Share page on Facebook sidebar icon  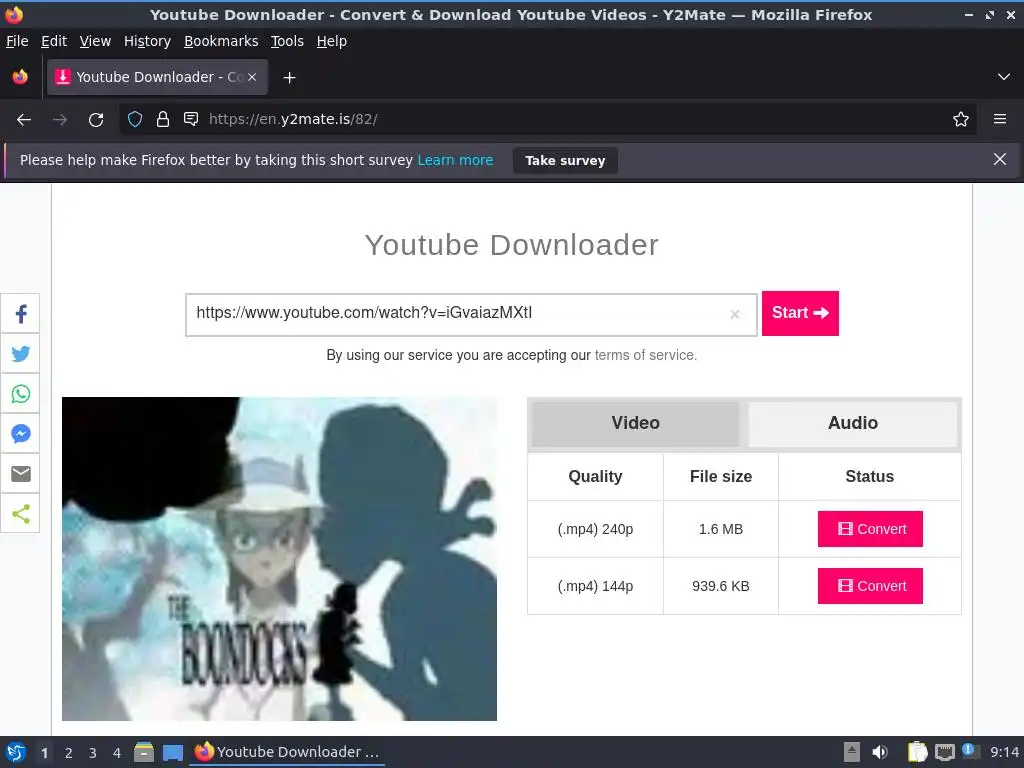click(20, 314)
